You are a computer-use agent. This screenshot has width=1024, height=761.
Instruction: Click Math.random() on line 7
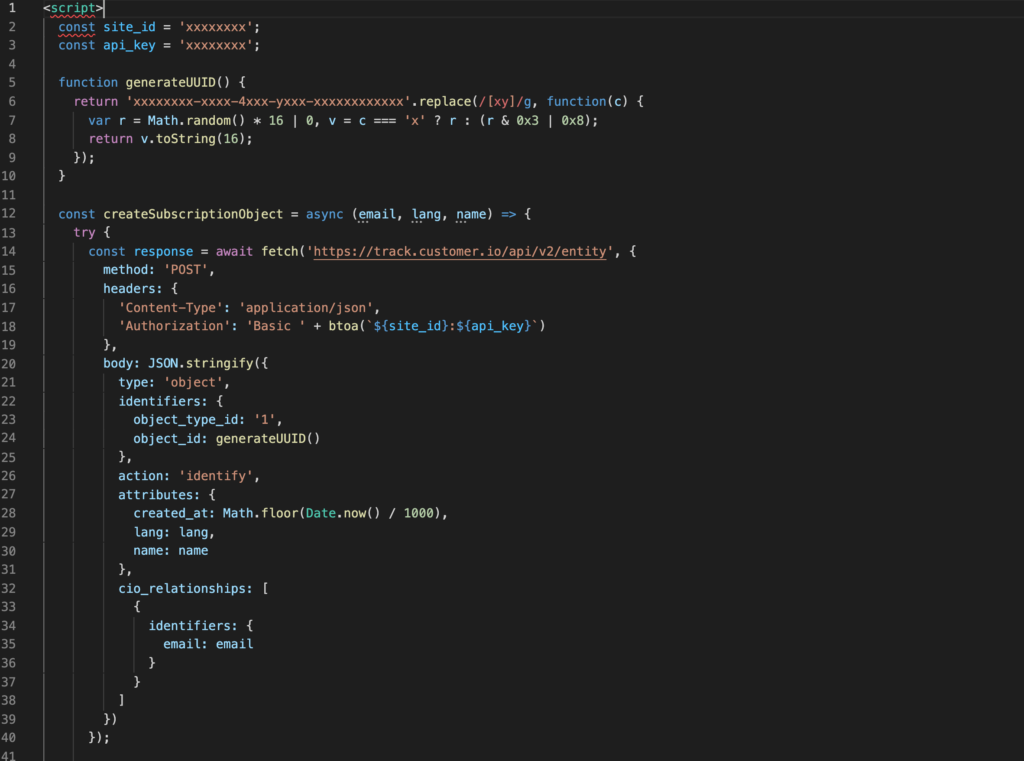[196, 121]
